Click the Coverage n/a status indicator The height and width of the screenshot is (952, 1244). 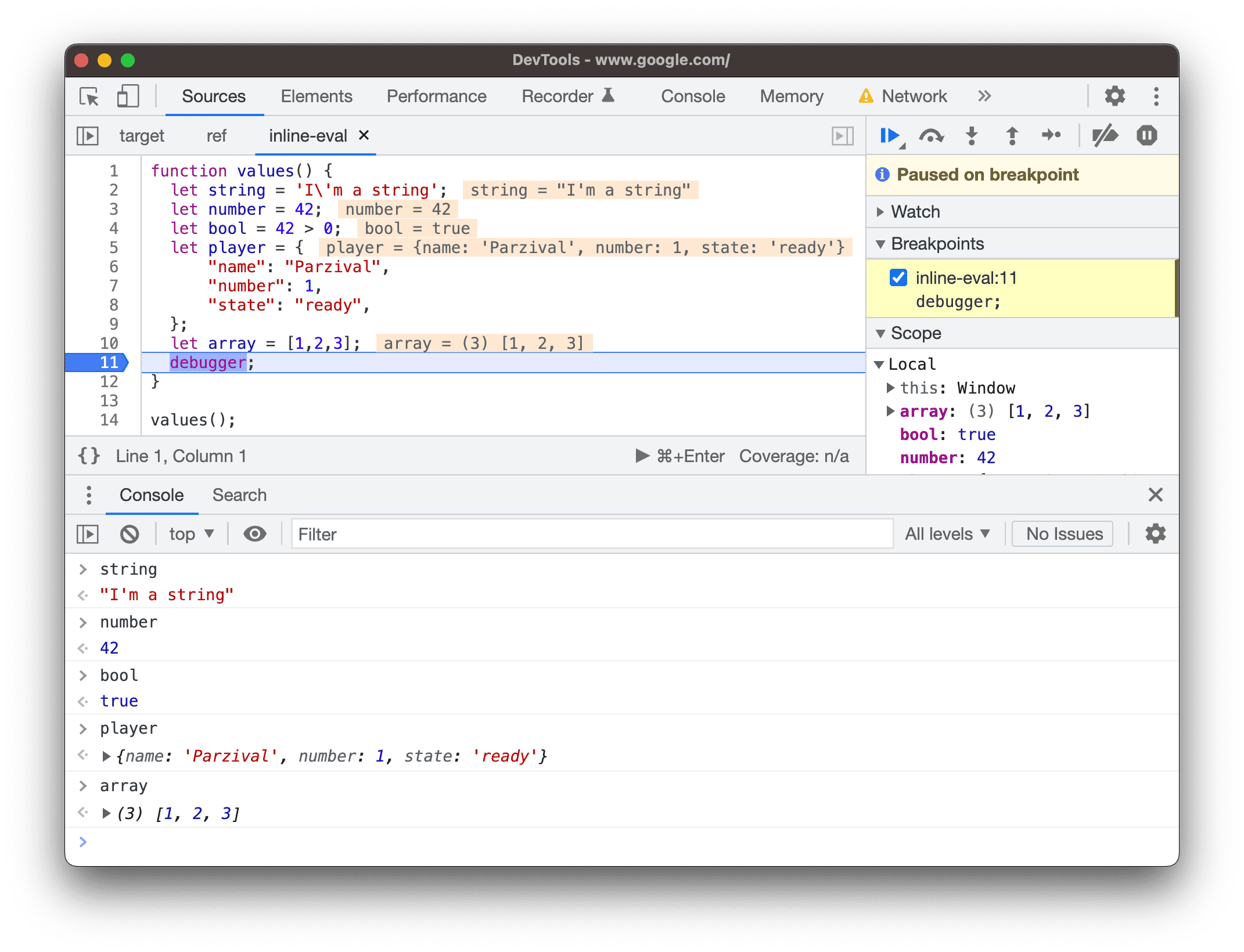click(x=795, y=457)
